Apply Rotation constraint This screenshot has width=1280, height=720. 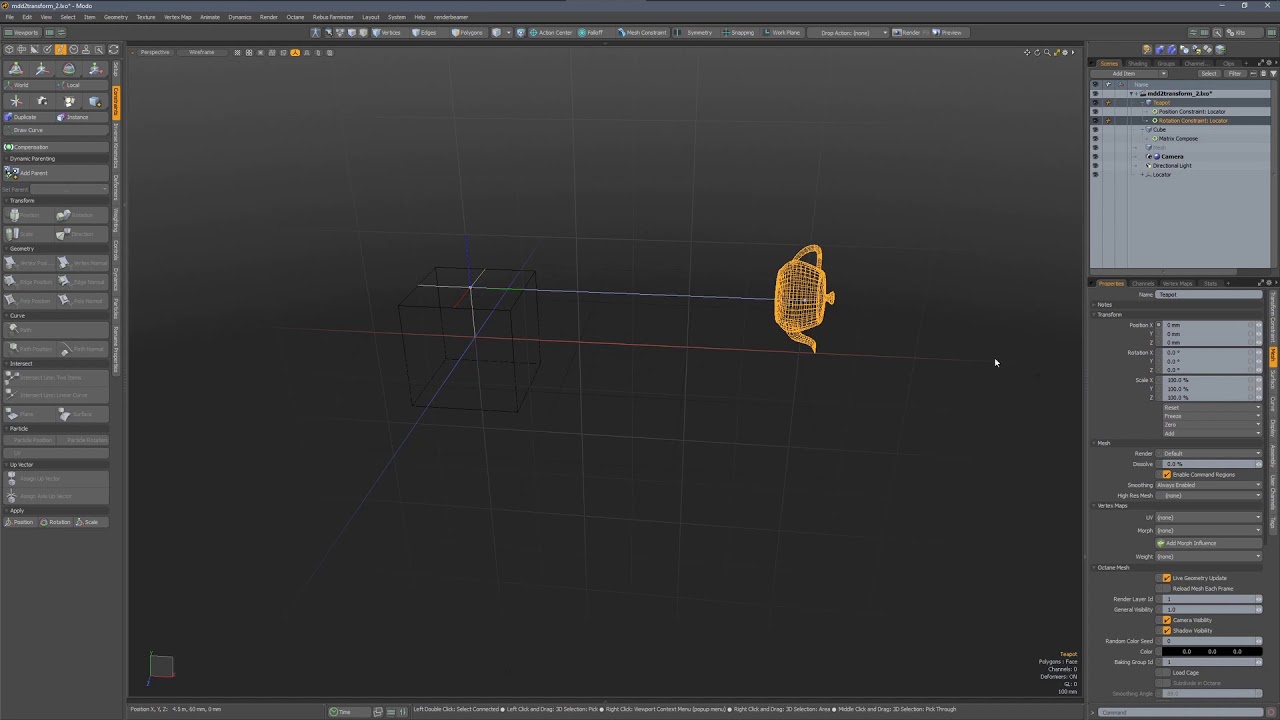click(57, 522)
